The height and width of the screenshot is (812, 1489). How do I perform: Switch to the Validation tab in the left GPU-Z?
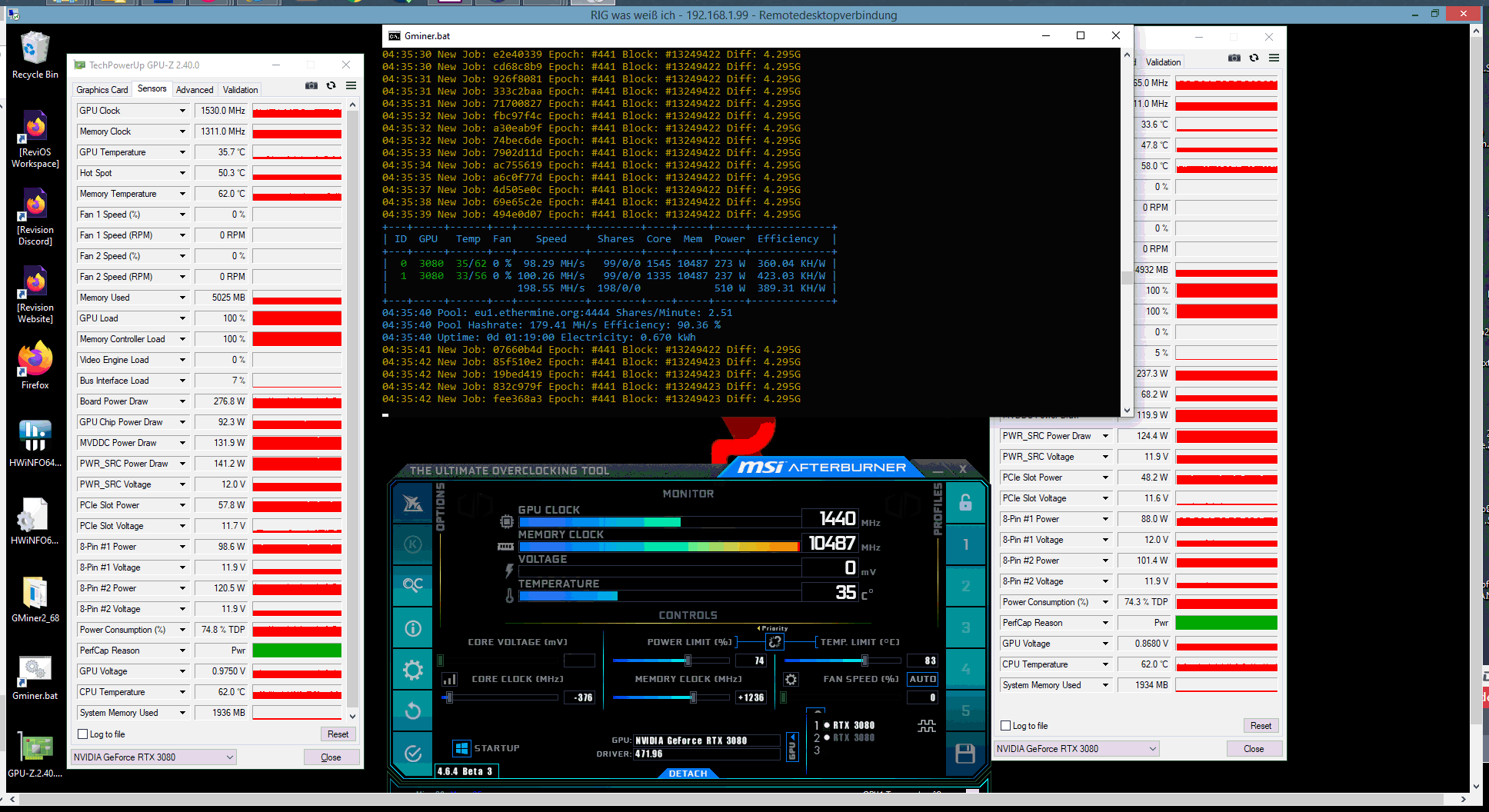point(240,90)
